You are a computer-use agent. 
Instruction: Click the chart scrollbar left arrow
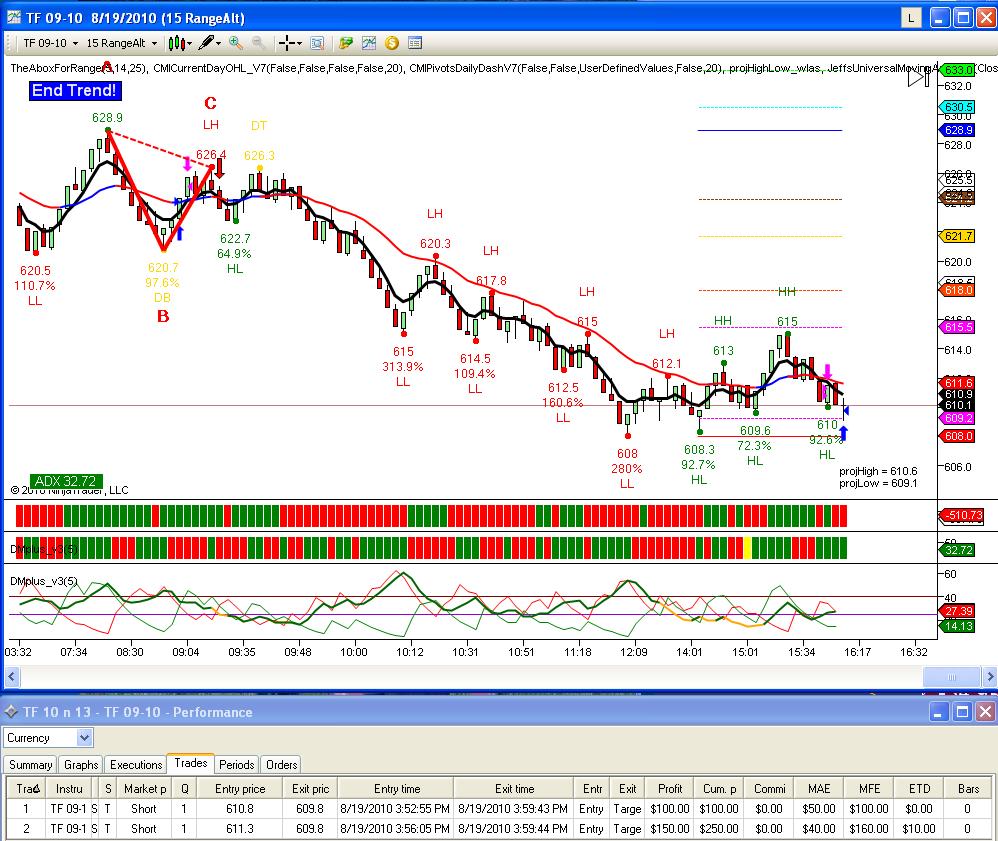11,677
